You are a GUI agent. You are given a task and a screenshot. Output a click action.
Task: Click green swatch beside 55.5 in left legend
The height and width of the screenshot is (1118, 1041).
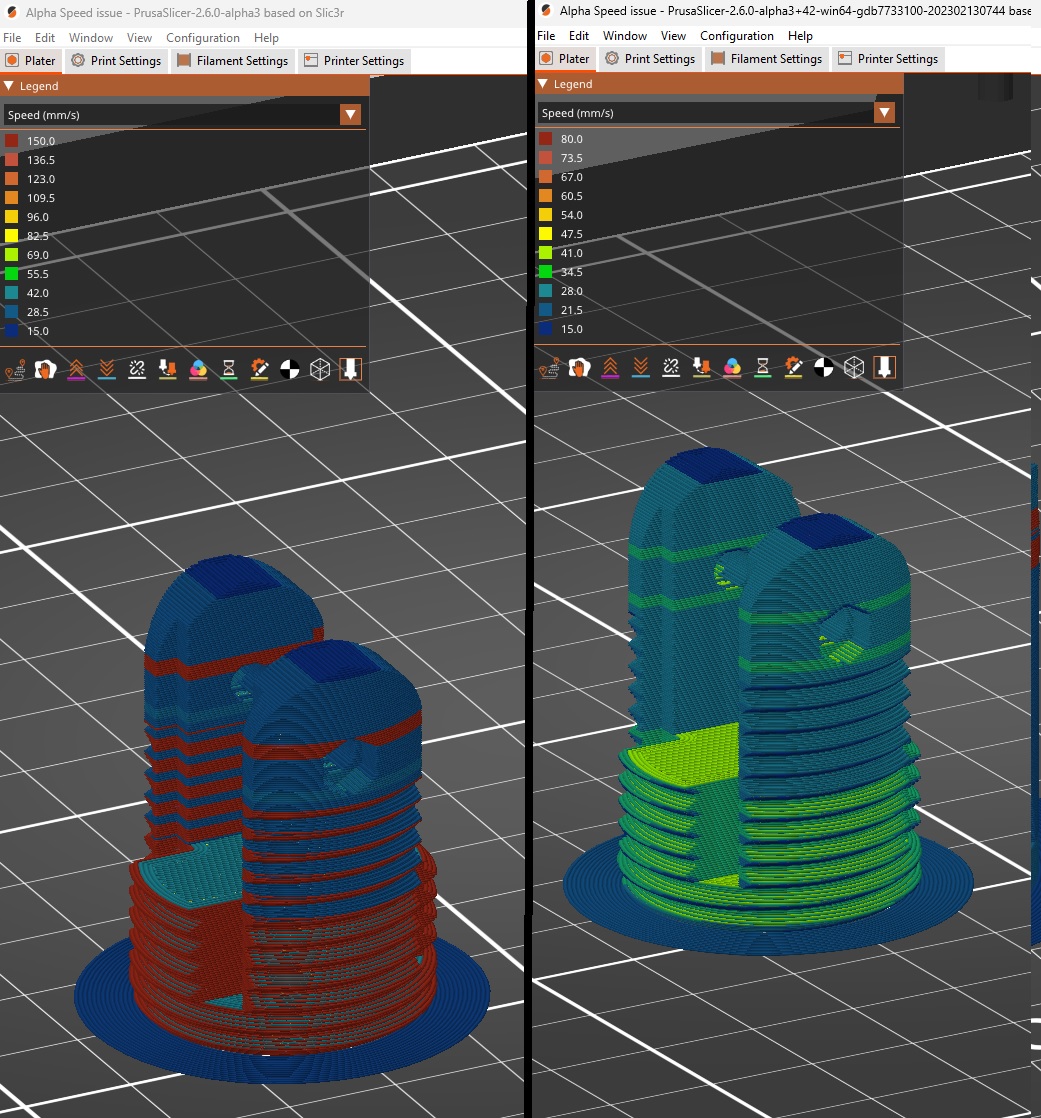pos(11,274)
